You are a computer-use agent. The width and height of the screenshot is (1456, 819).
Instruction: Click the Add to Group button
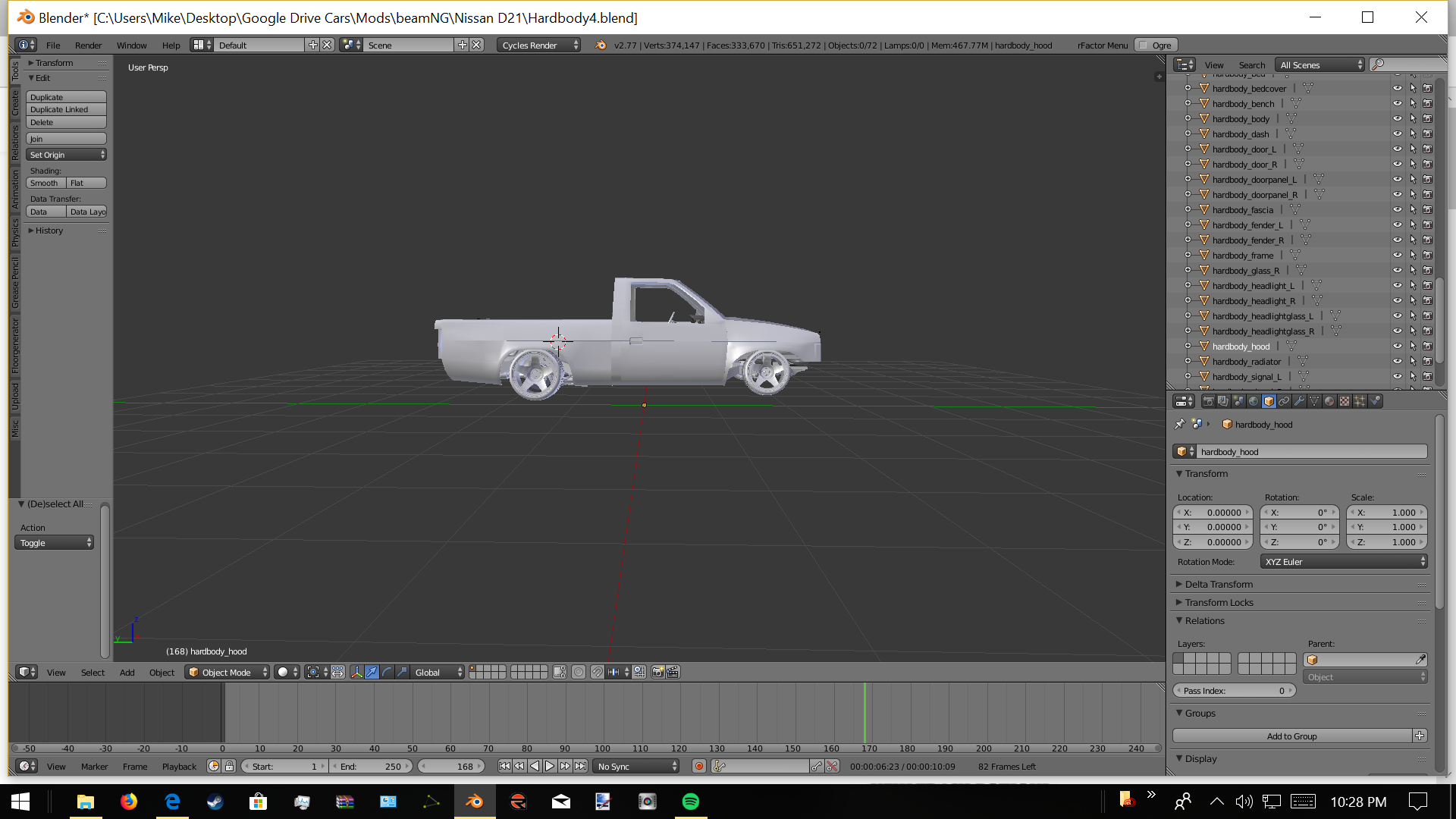1291,736
